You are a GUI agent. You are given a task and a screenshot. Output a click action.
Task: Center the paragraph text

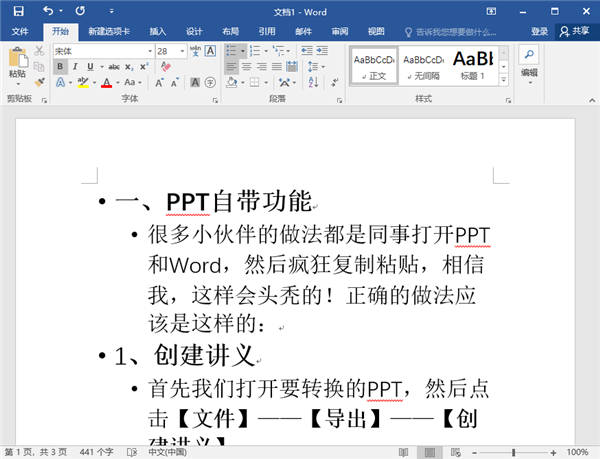pos(246,67)
